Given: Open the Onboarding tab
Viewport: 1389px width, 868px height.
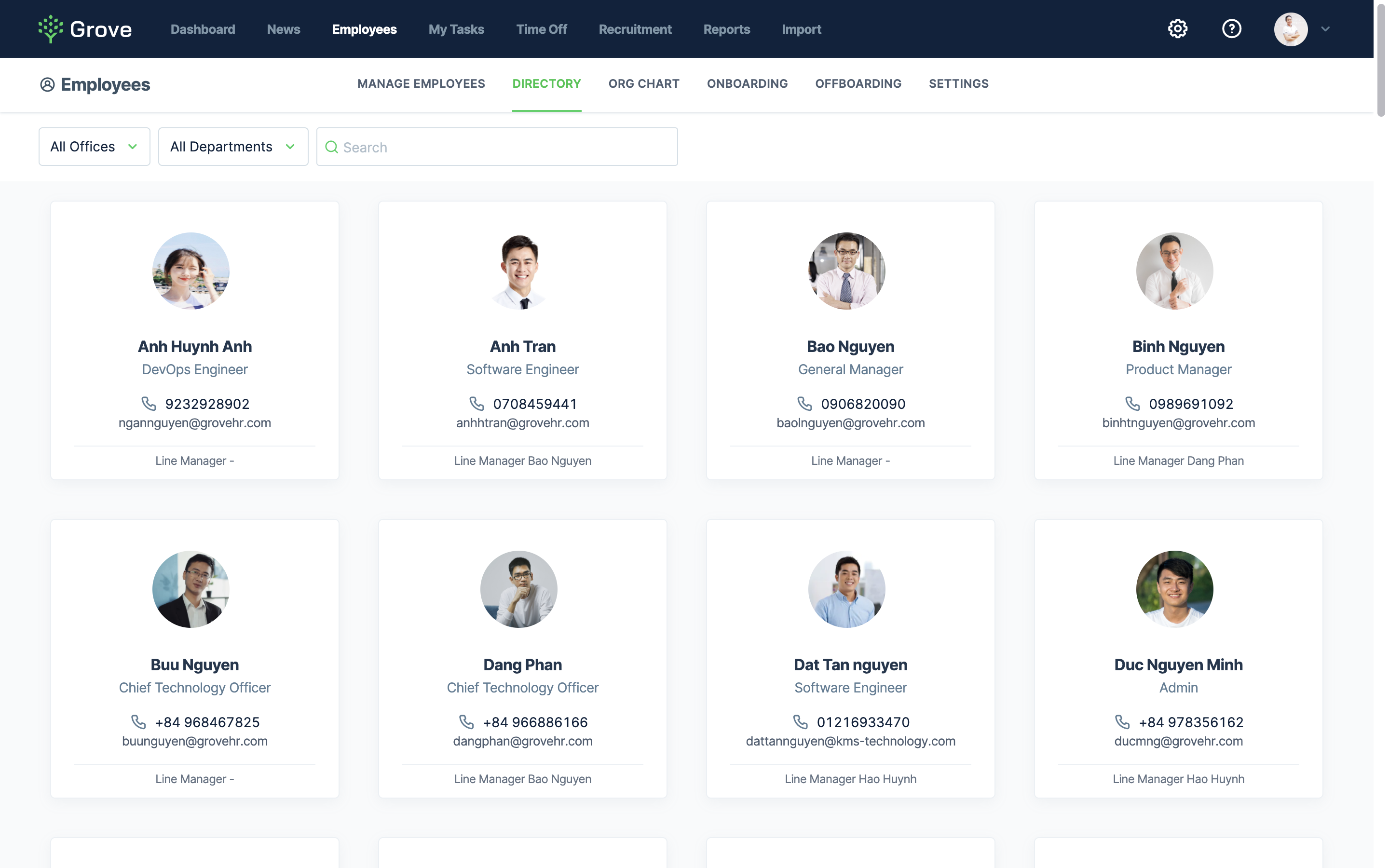Looking at the screenshot, I should [x=747, y=84].
